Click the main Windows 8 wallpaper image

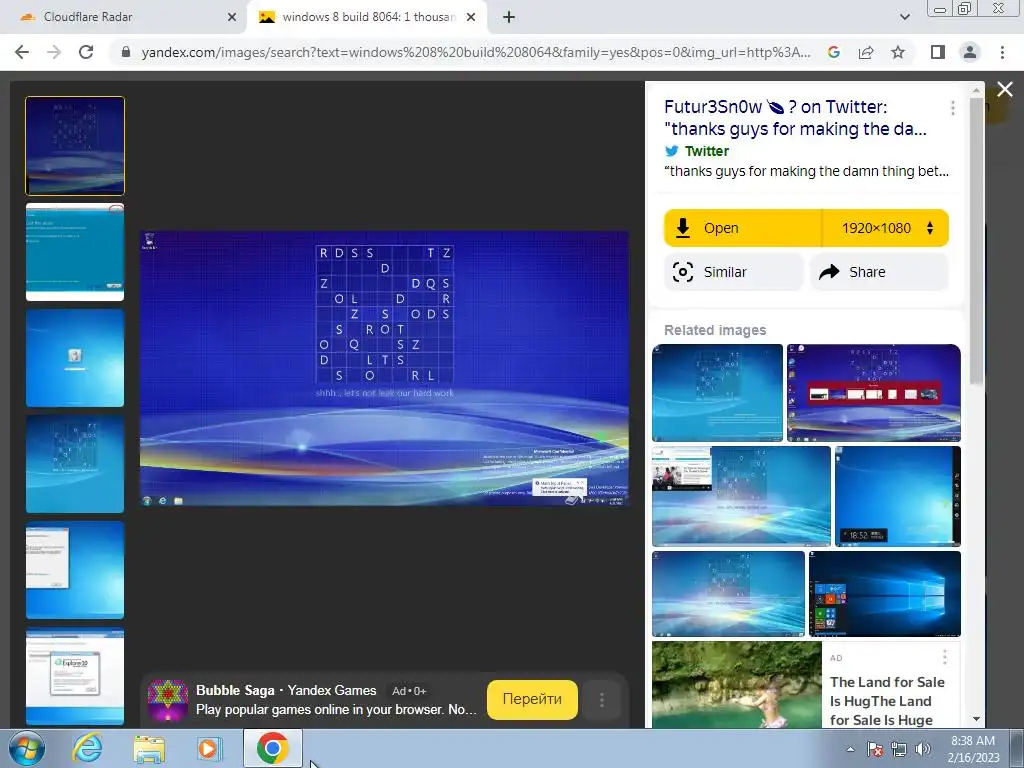tap(385, 368)
